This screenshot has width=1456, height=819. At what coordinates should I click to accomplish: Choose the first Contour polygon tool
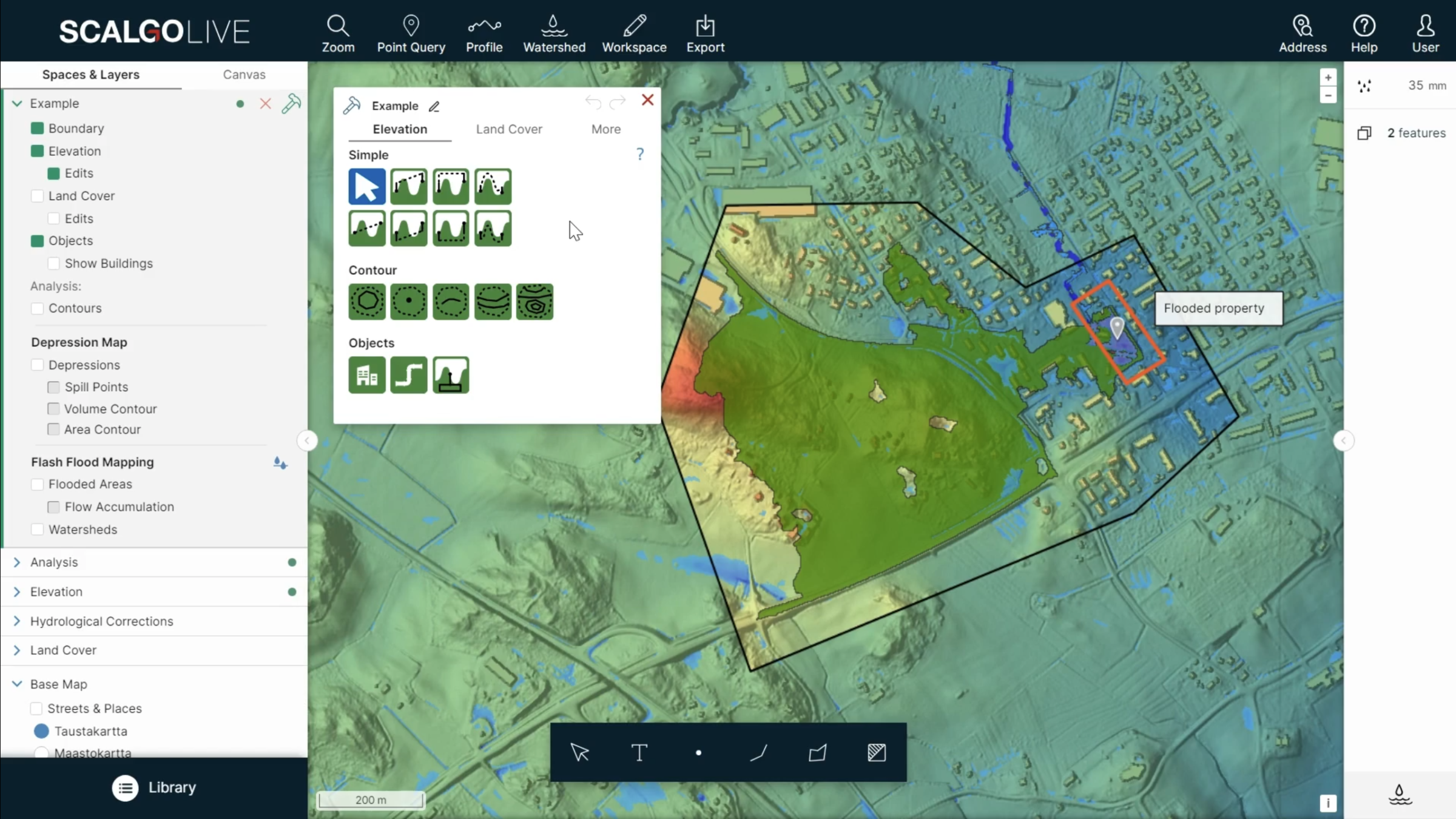coord(367,302)
